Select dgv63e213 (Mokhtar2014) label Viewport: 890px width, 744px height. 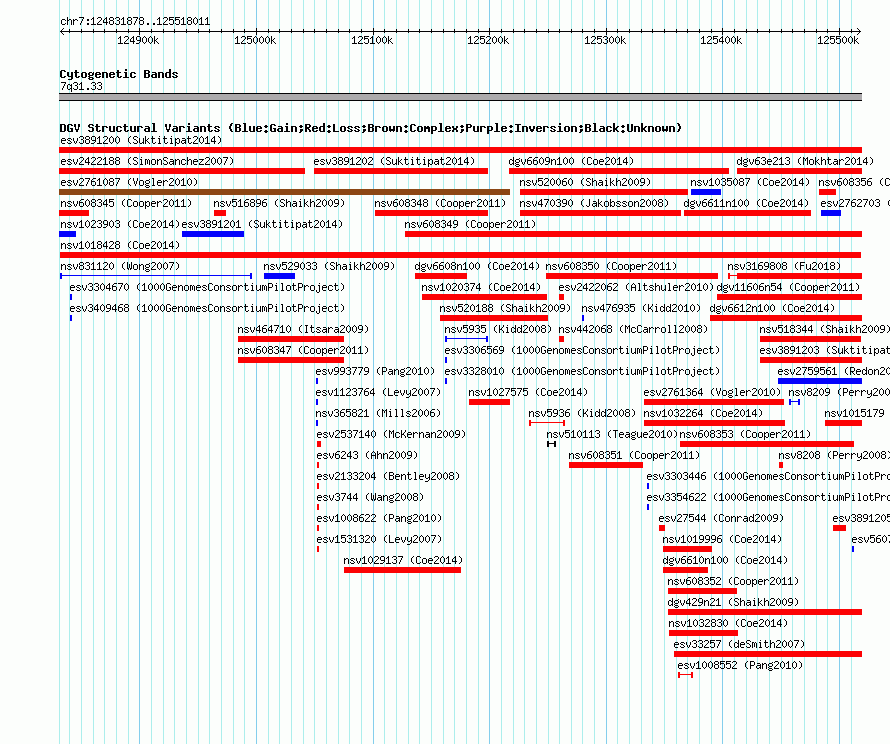[805, 161]
